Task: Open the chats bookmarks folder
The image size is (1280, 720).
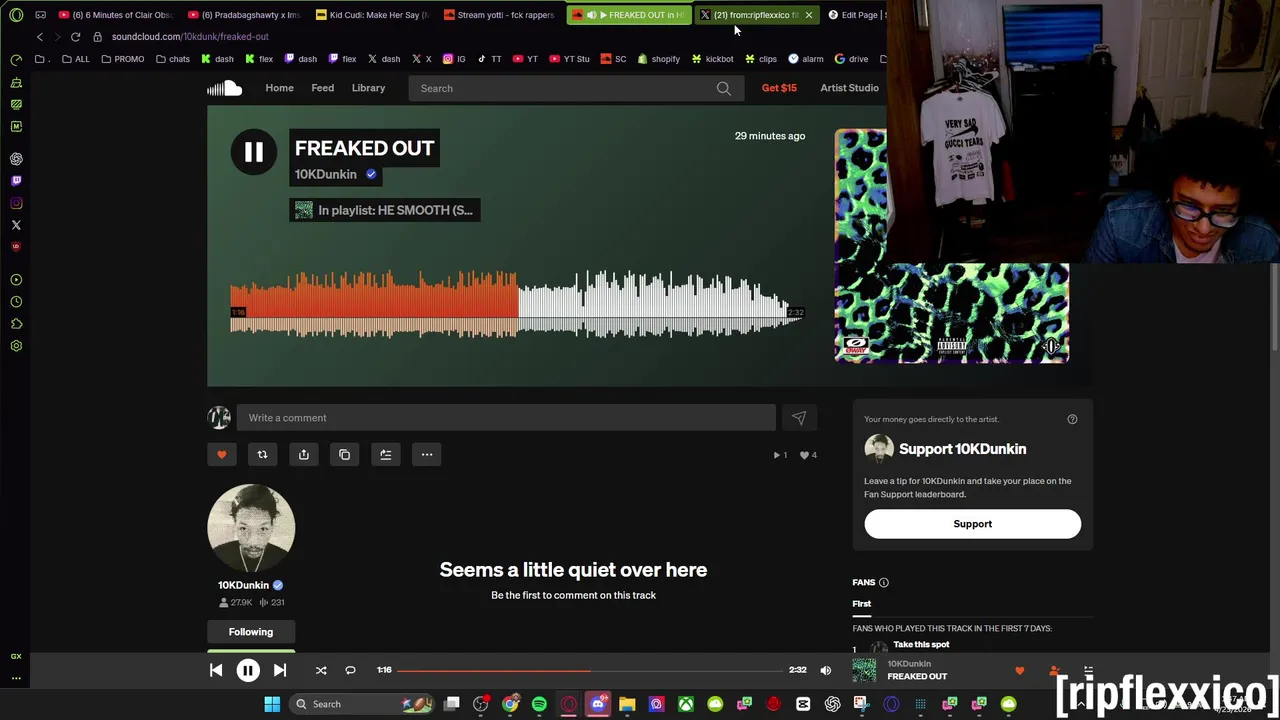Action: (x=172, y=59)
